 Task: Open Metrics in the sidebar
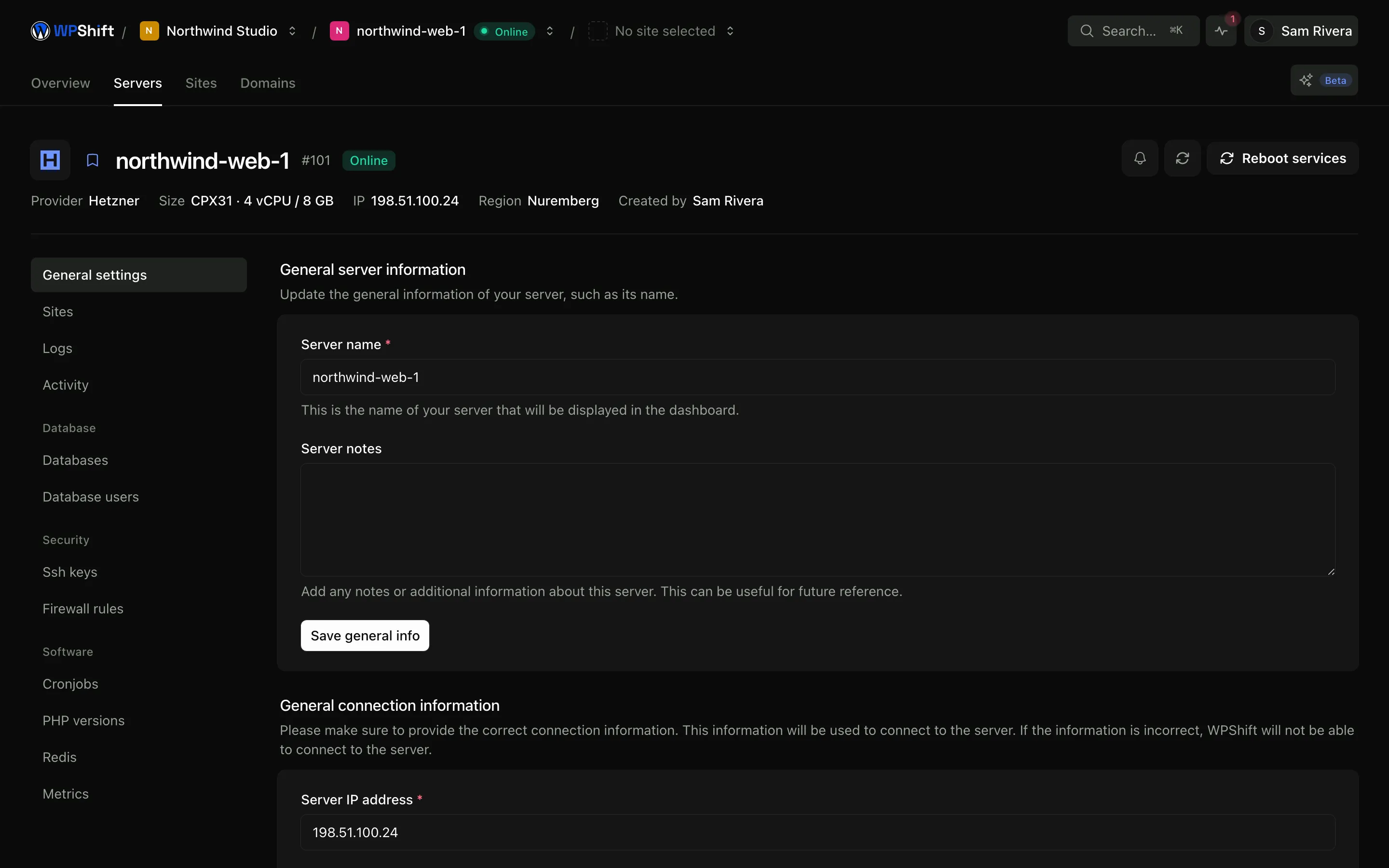pyautogui.click(x=139, y=795)
